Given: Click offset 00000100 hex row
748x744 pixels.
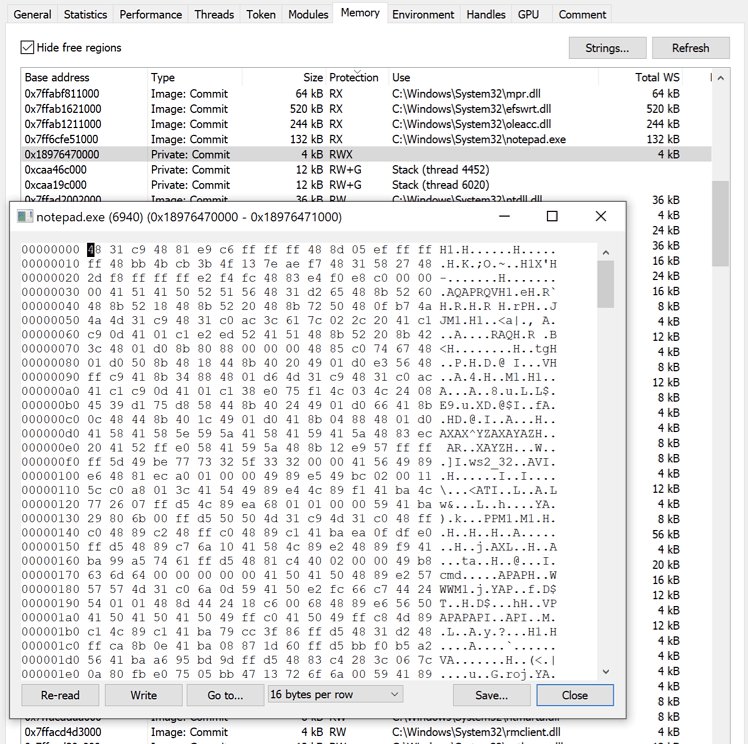Looking at the screenshot, I should click(289, 476).
